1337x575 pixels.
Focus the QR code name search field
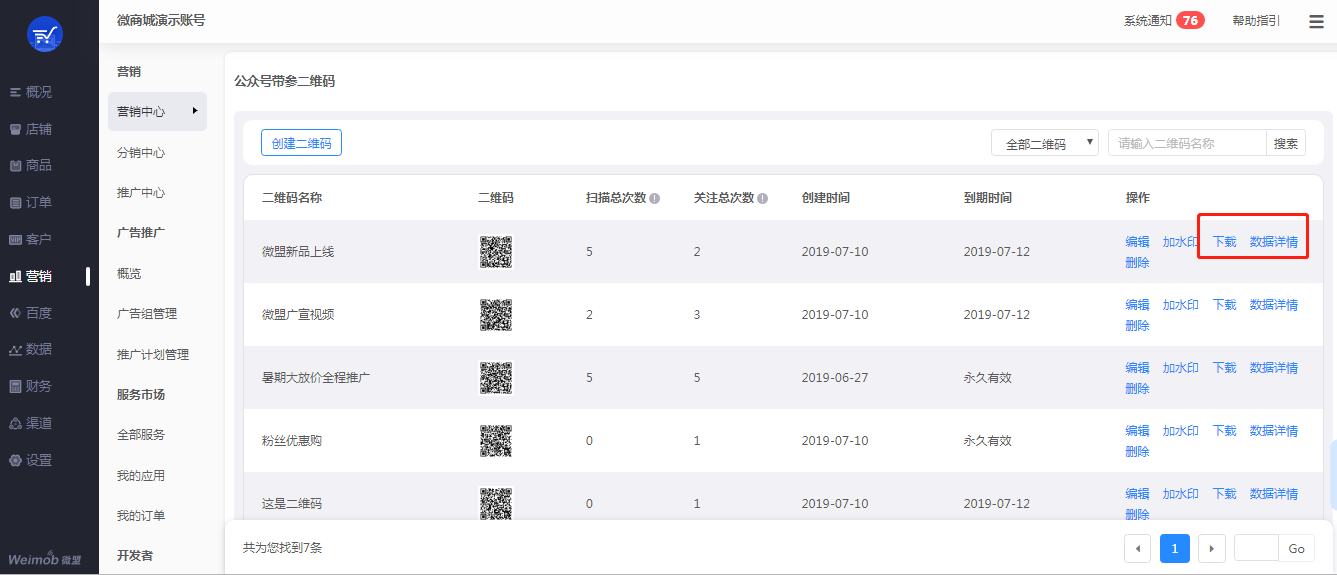coord(1187,143)
